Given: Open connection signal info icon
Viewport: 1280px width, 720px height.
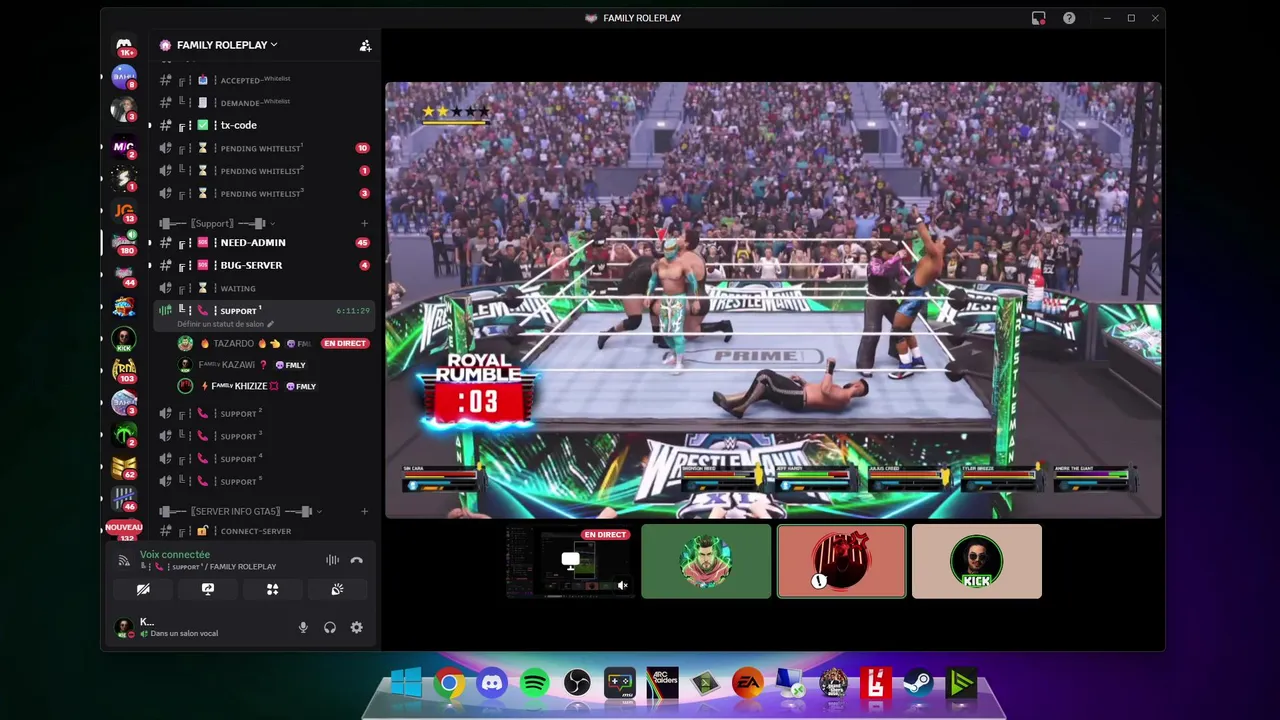Looking at the screenshot, I should [x=124, y=560].
